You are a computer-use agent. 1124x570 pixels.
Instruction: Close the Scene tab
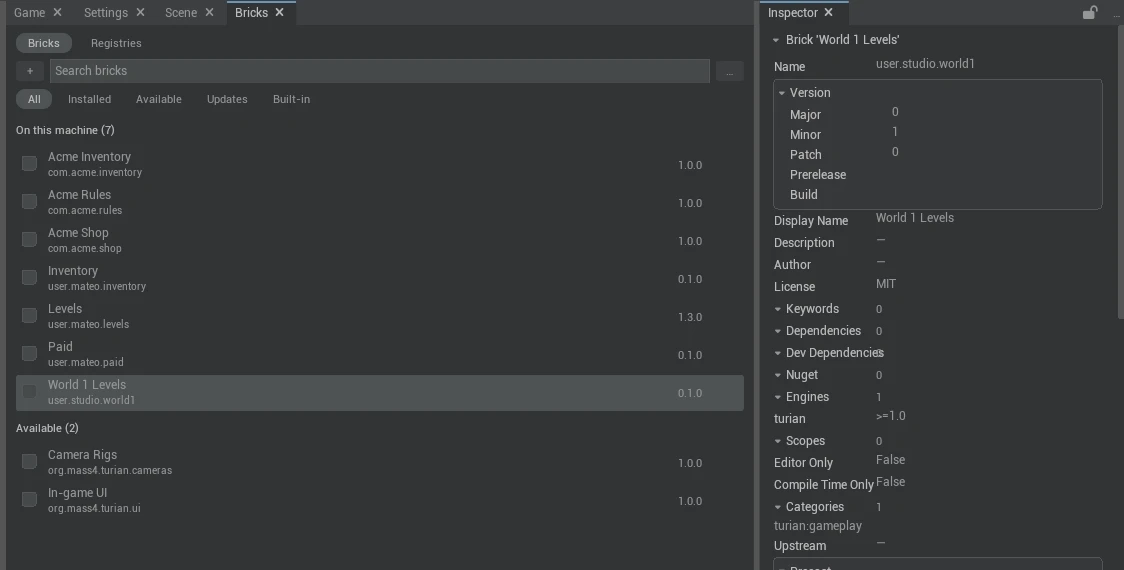pos(209,12)
